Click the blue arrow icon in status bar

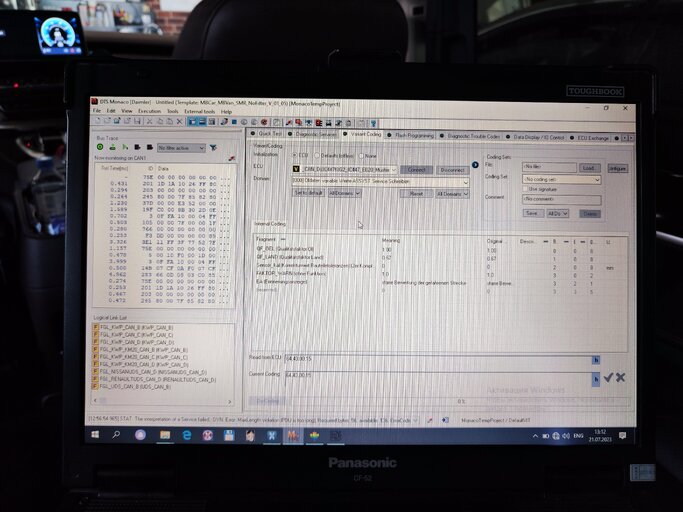pyautogui.click(x=445, y=420)
